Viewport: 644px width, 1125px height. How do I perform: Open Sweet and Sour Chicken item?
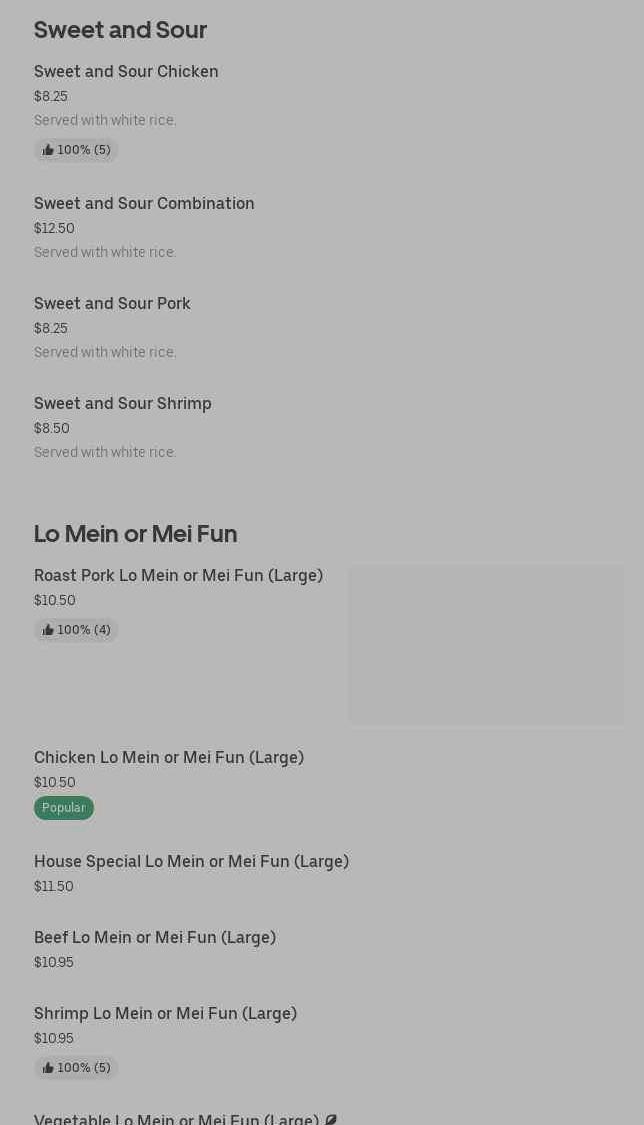point(126,72)
